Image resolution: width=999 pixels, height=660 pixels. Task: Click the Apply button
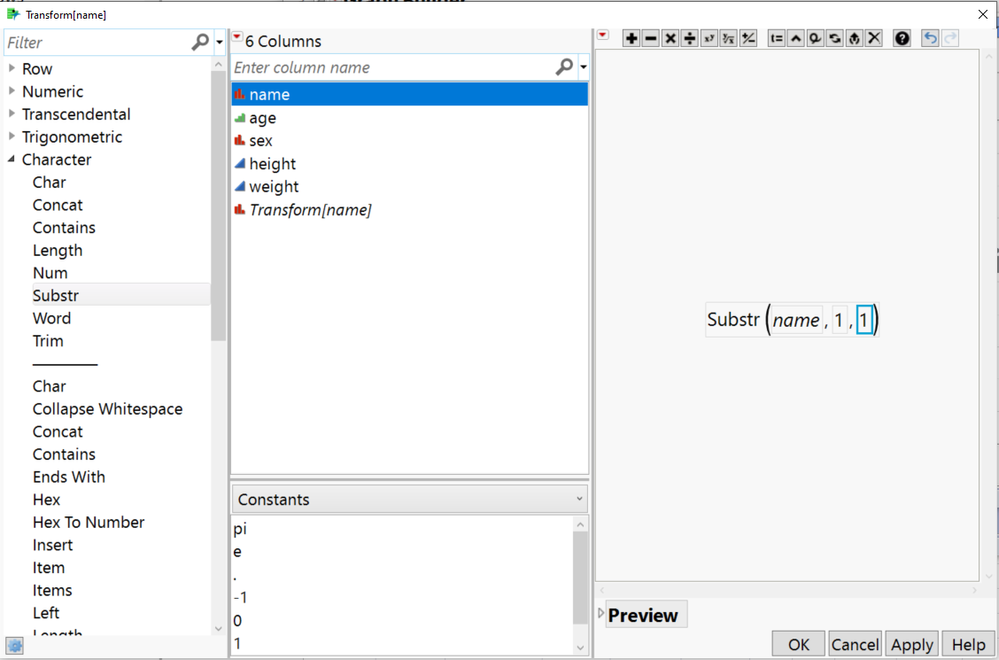click(912, 644)
